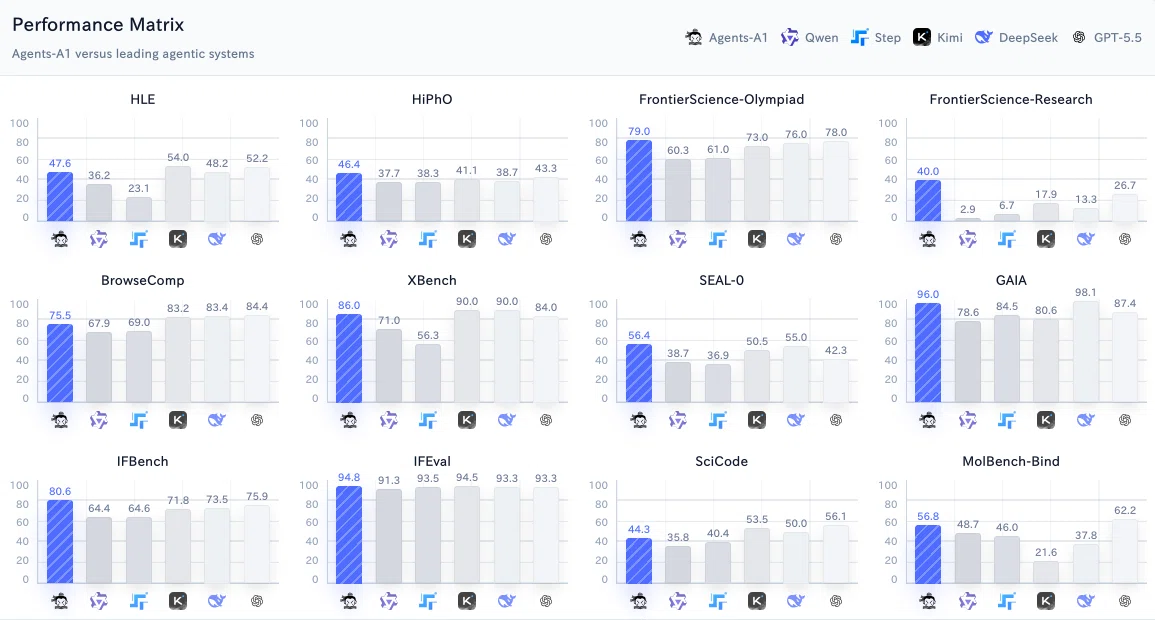Click the IFEval chart title
The height and width of the screenshot is (620, 1155).
click(432, 462)
